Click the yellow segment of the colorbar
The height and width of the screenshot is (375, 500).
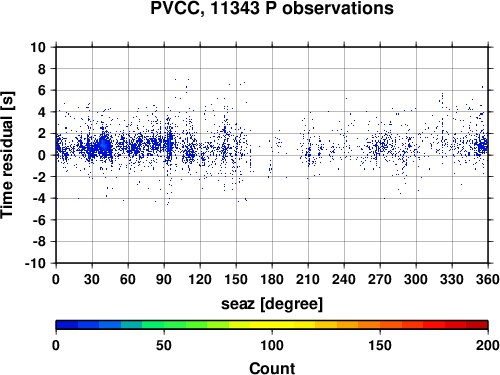(x=272, y=325)
